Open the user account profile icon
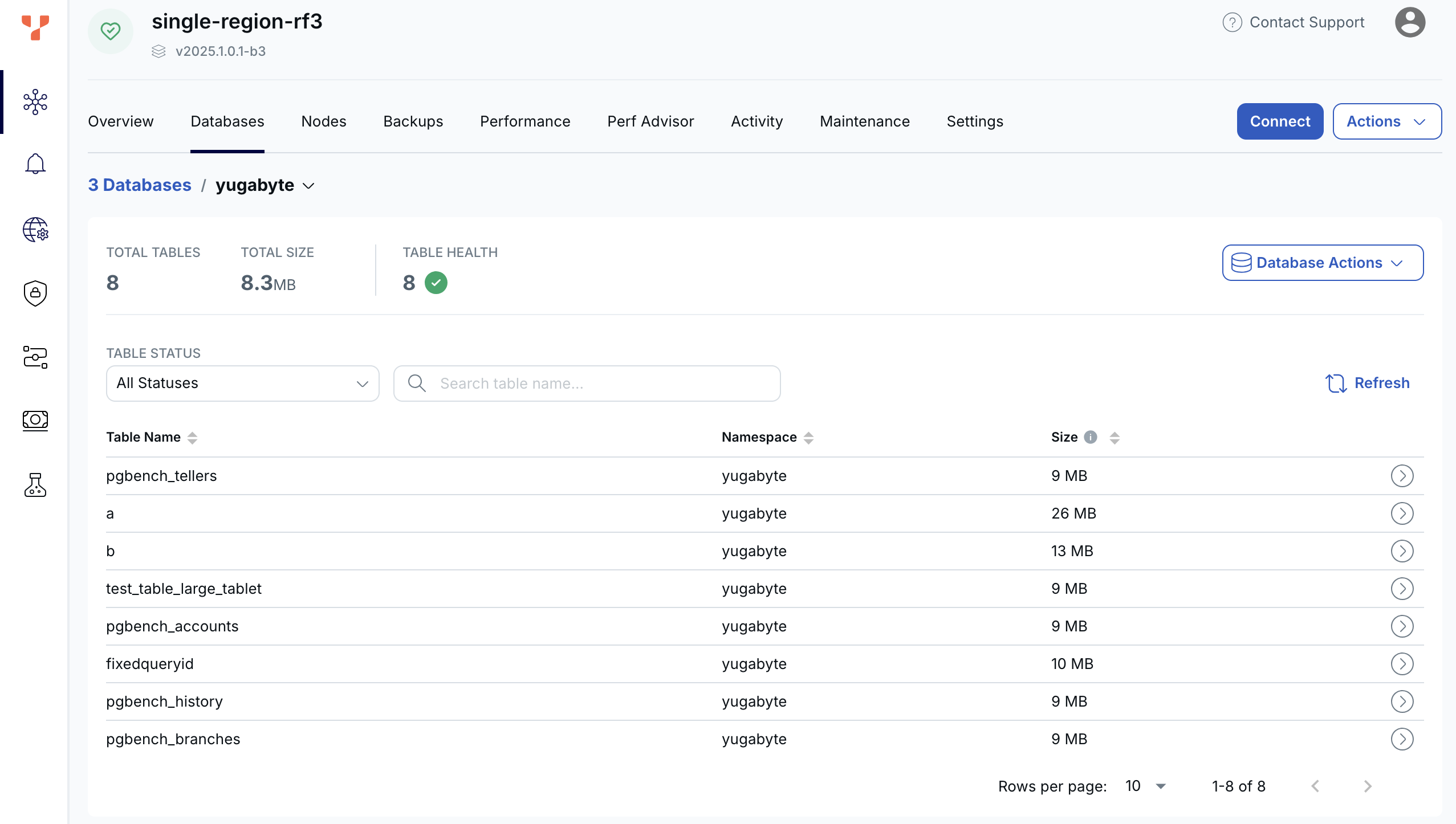The width and height of the screenshot is (1456, 824). pos(1409,22)
